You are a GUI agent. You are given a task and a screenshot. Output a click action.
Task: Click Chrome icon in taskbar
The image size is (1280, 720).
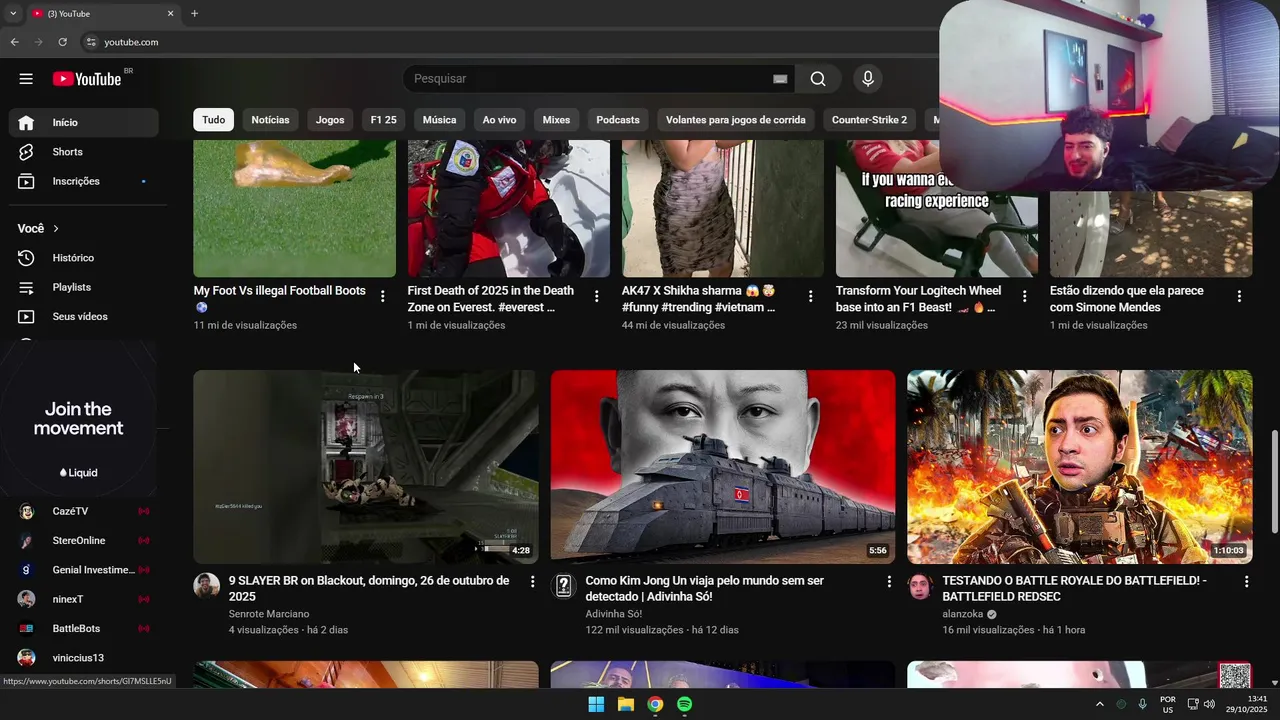click(655, 704)
